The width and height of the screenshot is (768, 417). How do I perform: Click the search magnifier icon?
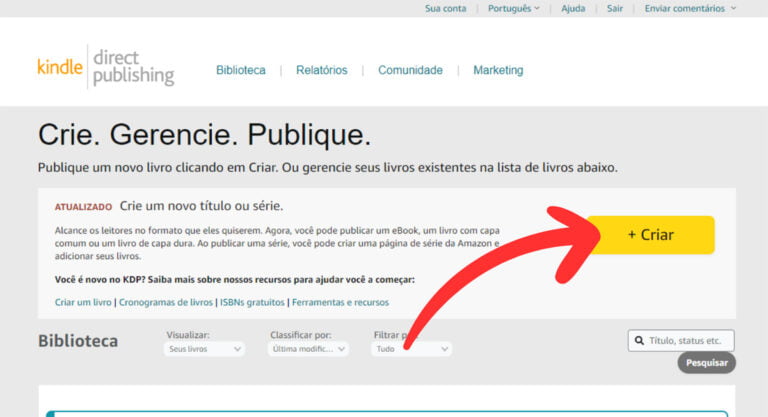[x=638, y=341]
